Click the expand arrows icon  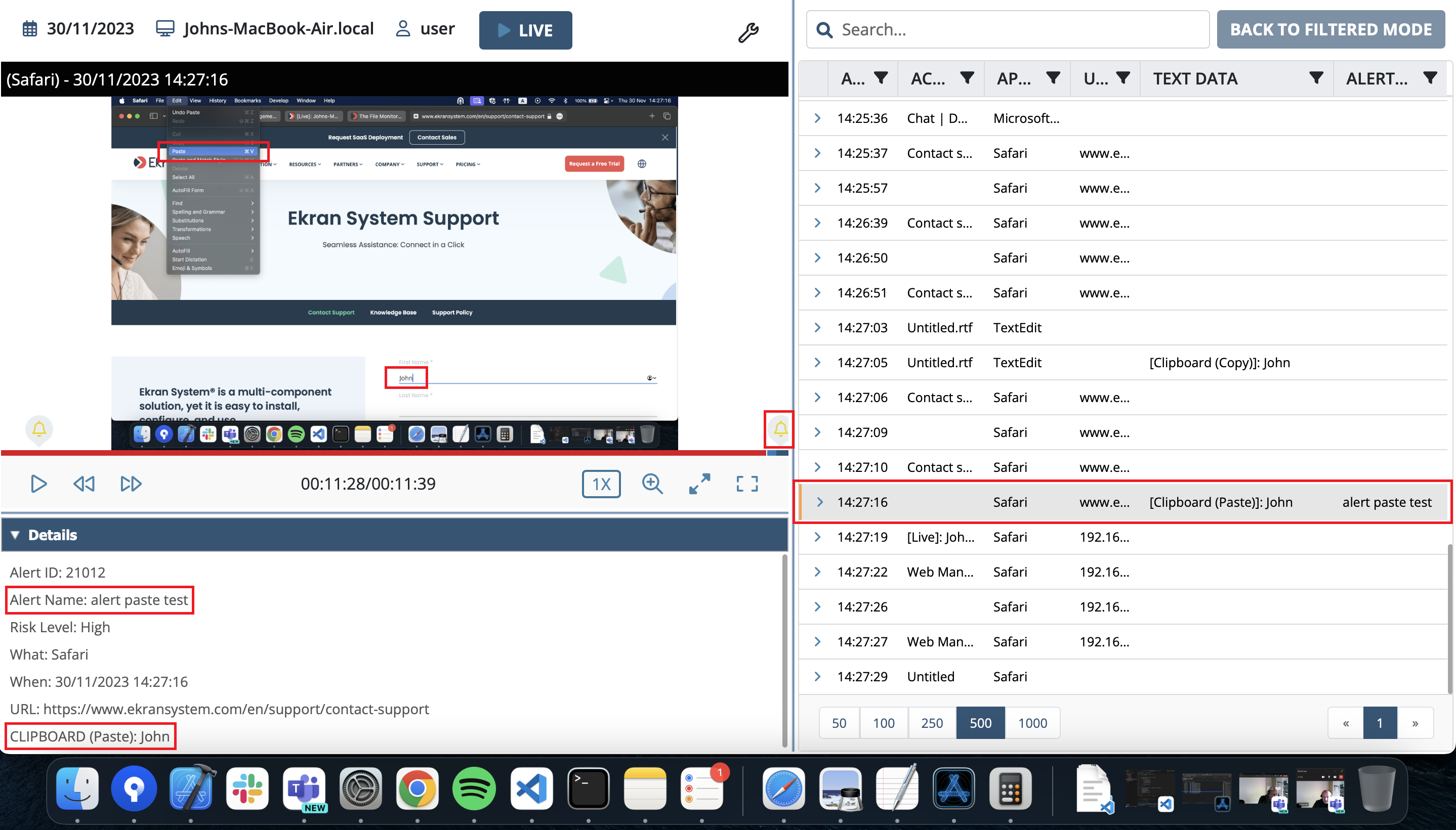click(699, 484)
